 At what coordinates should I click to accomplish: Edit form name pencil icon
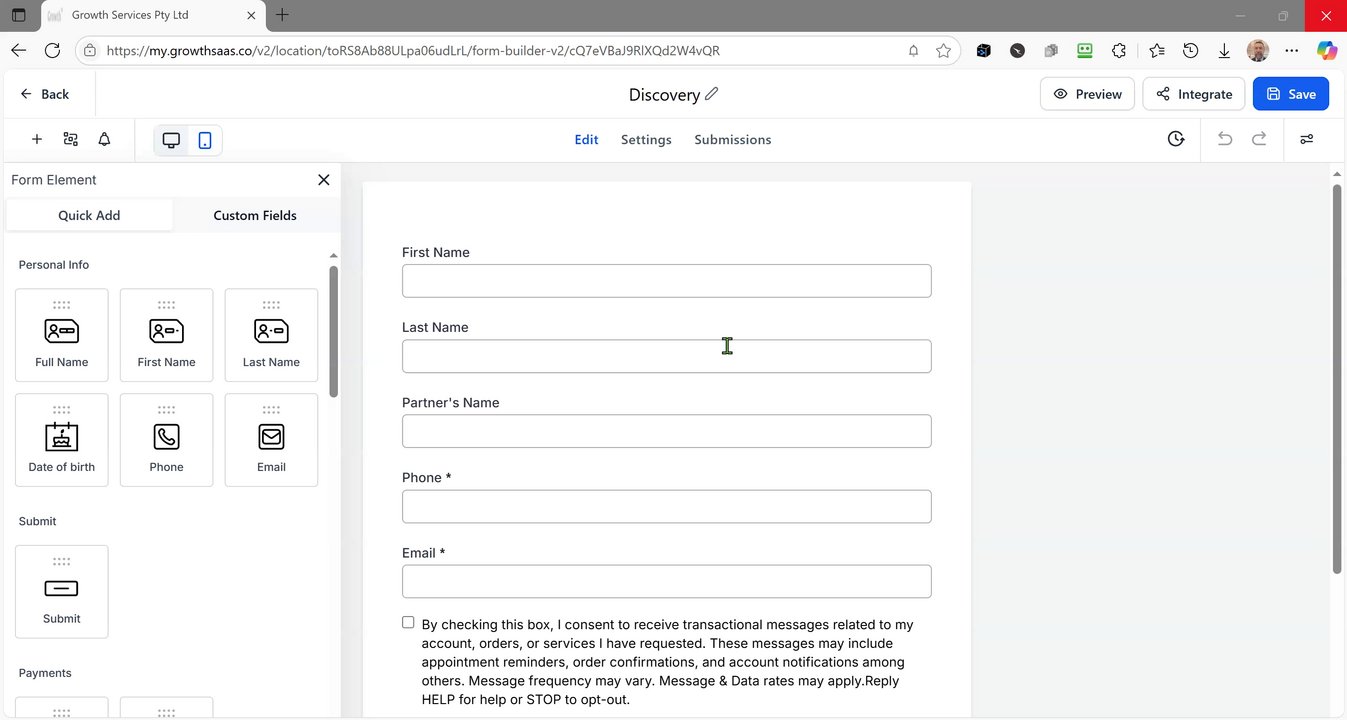pyautogui.click(x=712, y=94)
